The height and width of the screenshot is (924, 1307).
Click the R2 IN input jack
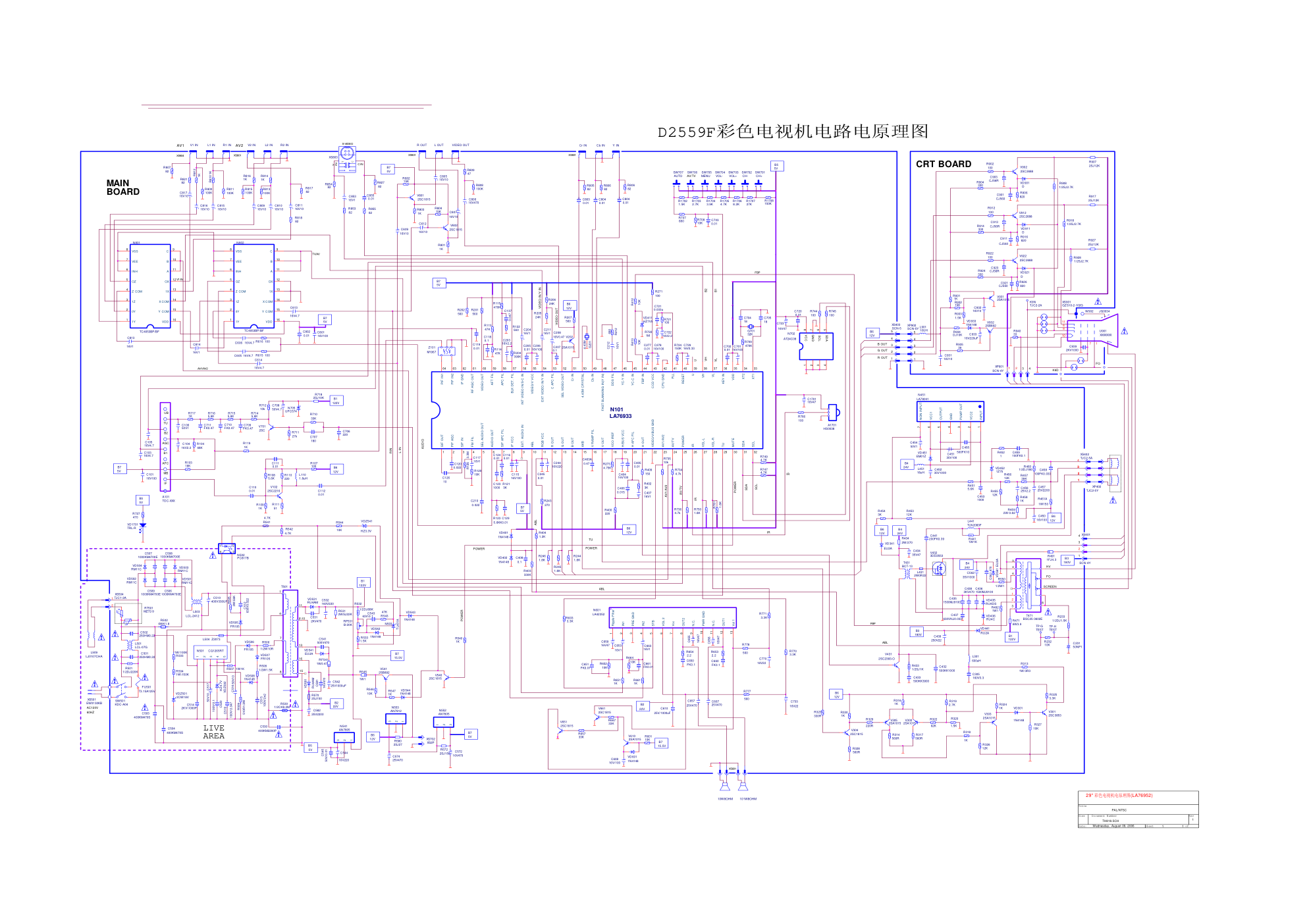pyautogui.click(x=284, y=154)
